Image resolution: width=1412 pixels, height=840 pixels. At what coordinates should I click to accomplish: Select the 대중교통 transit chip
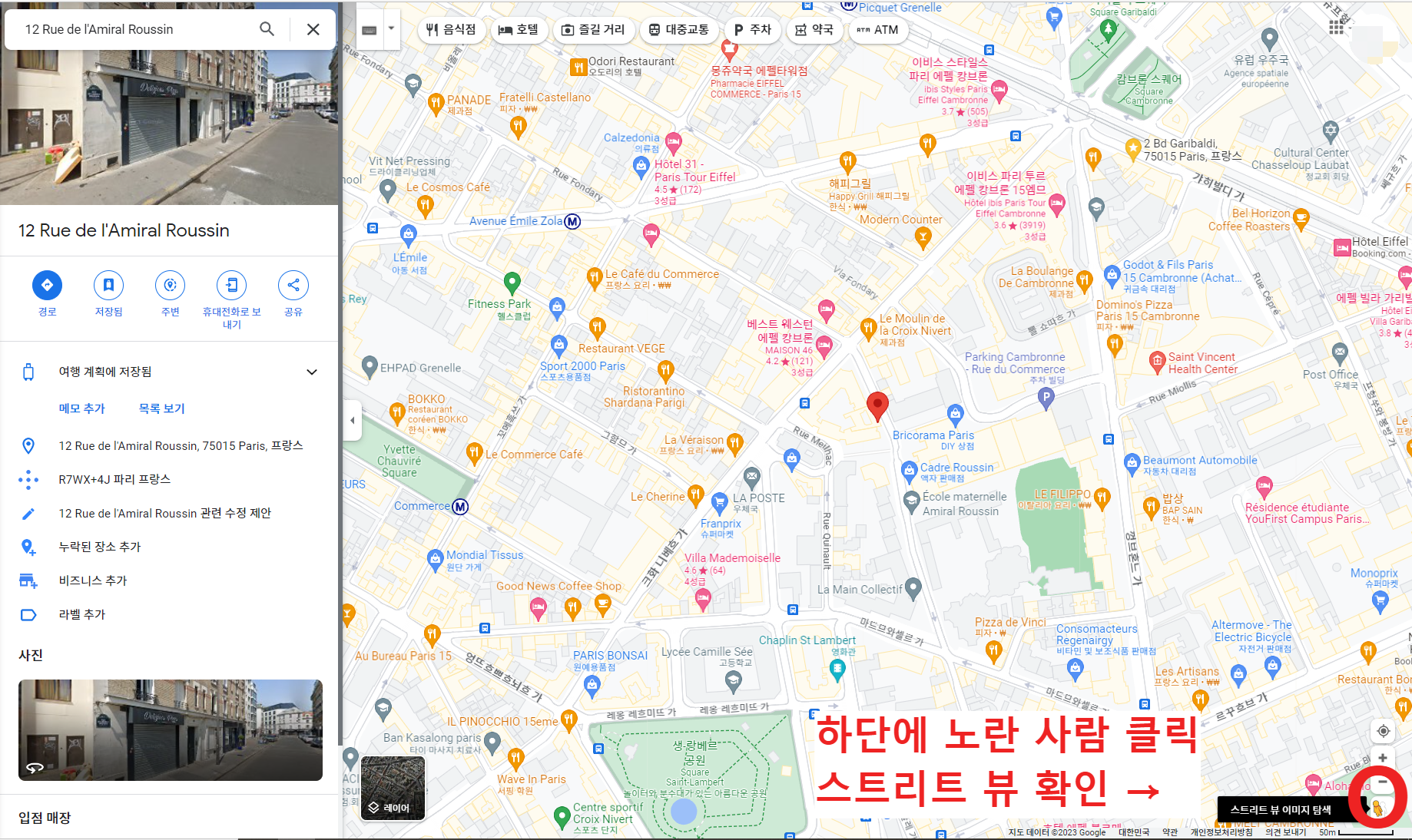[x=679, y=29]
